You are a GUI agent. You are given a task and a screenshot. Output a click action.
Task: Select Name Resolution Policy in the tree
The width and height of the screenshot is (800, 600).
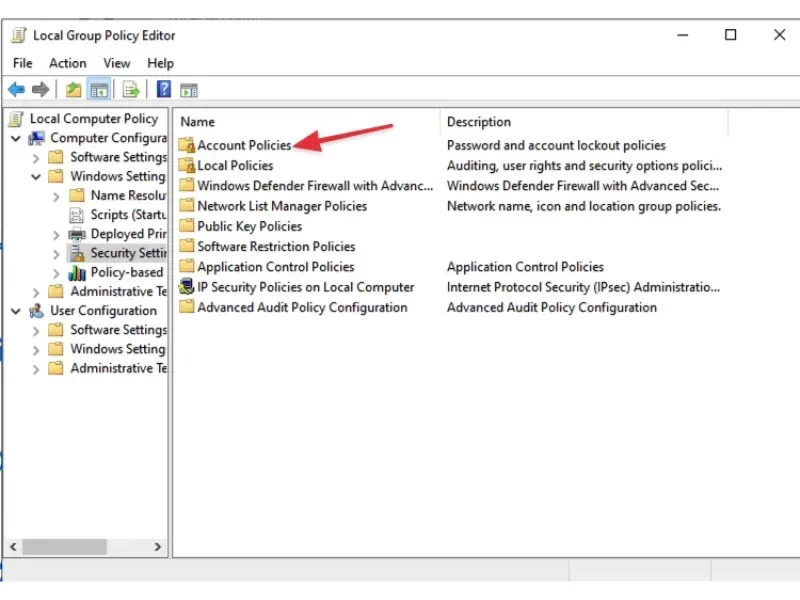pos(129,195)
